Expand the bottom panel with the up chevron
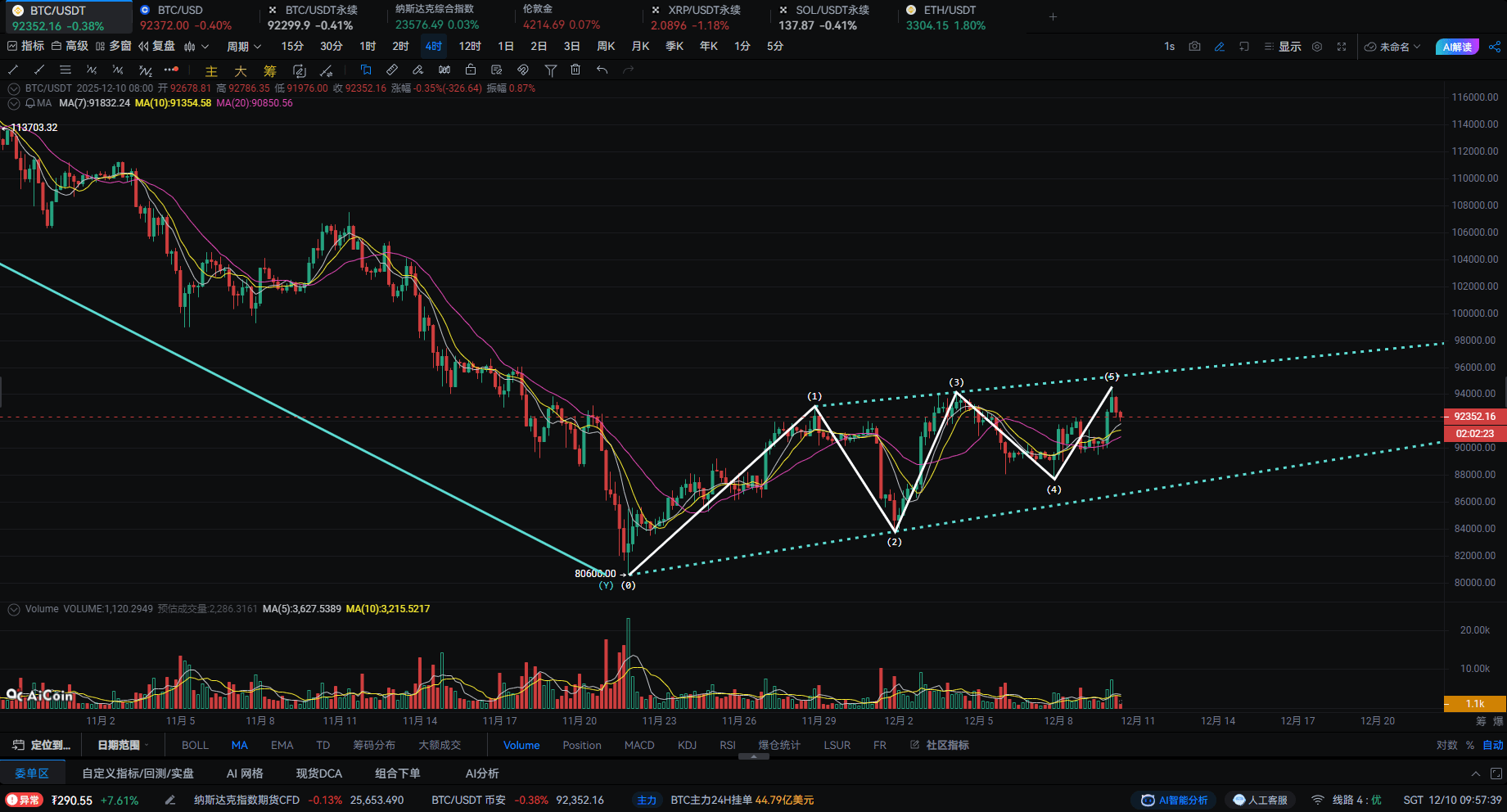The height and width of the screenshot is (812, 1507). pyautogui.click(x=1475, y=774)
